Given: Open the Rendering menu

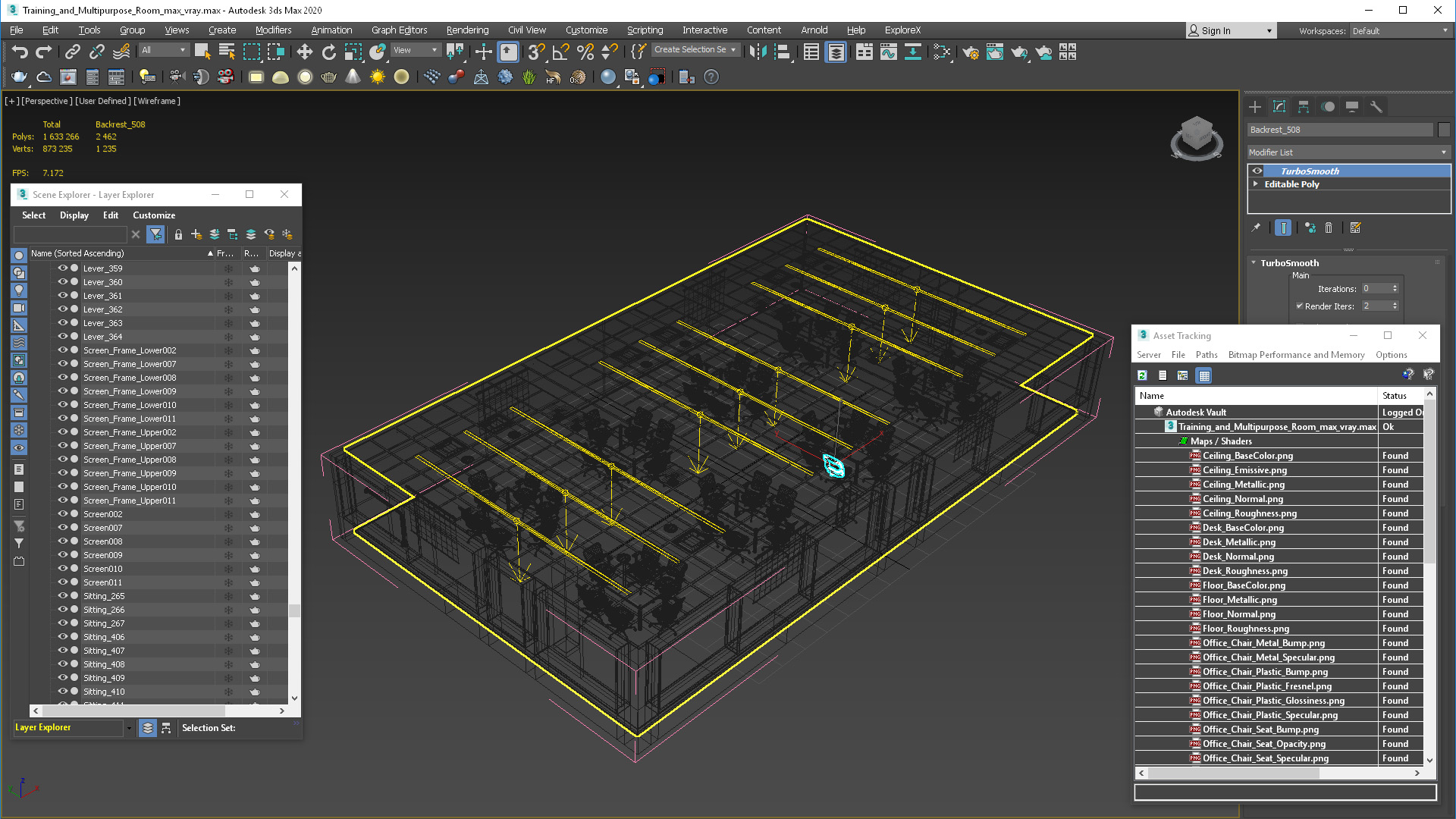Looking at the screenshot, I should 467,30.
